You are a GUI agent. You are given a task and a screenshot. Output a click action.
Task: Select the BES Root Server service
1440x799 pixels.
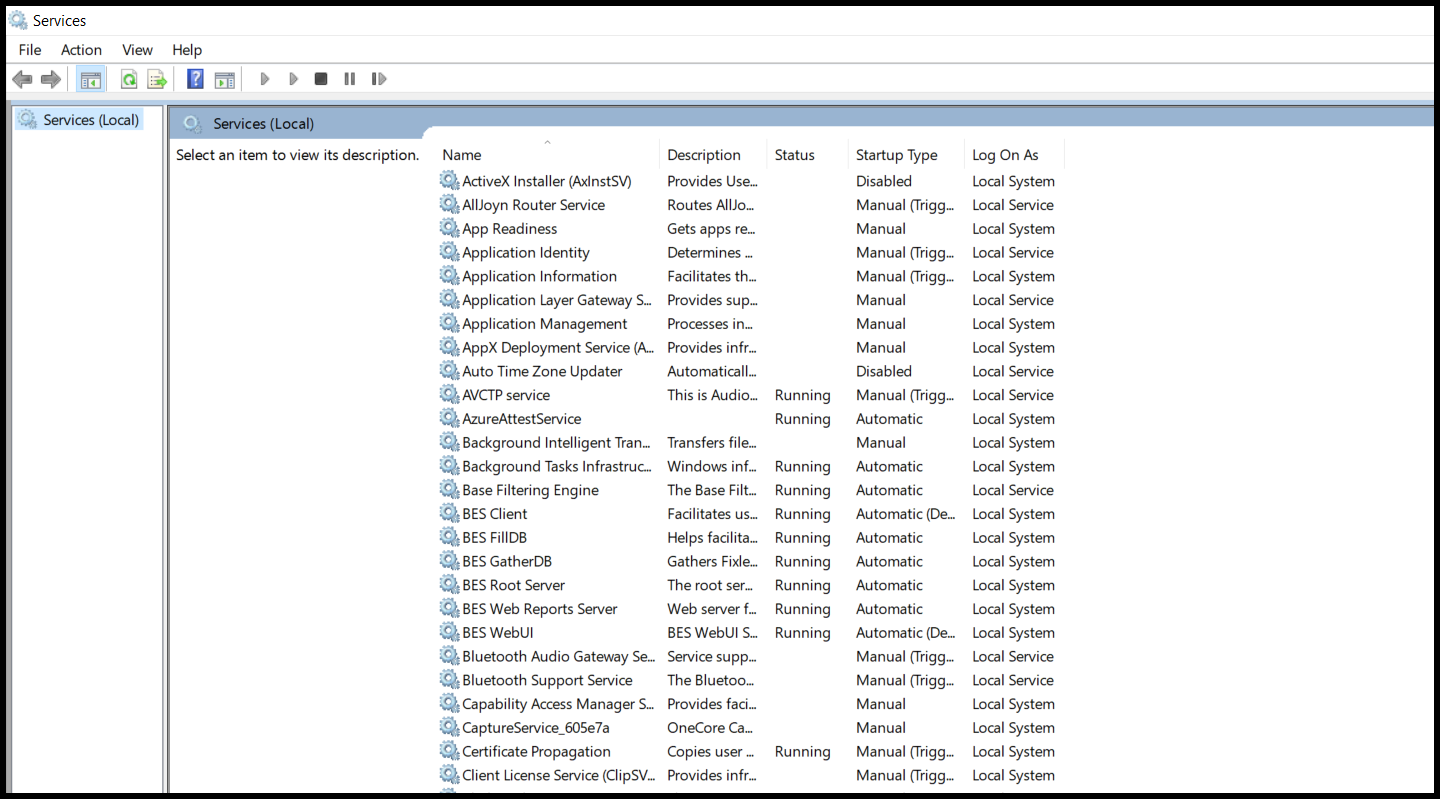(513, 585)
